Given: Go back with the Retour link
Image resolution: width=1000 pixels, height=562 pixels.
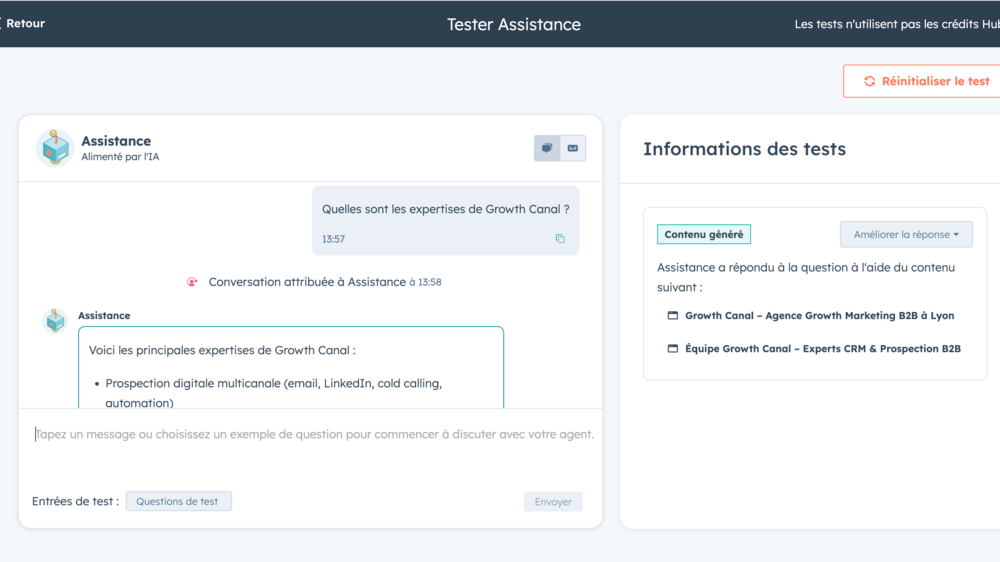Looking at the screenshot, I should pos(23,24).
